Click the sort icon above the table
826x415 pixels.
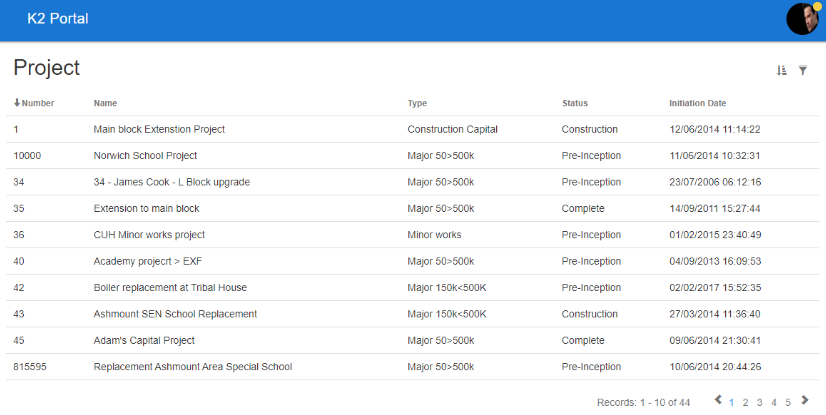coord(782,70)
